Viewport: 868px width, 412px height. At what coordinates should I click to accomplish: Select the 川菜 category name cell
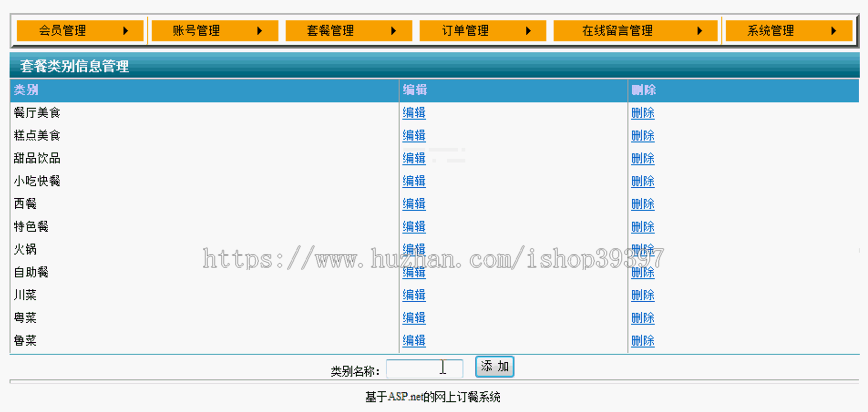coord(205,295)
